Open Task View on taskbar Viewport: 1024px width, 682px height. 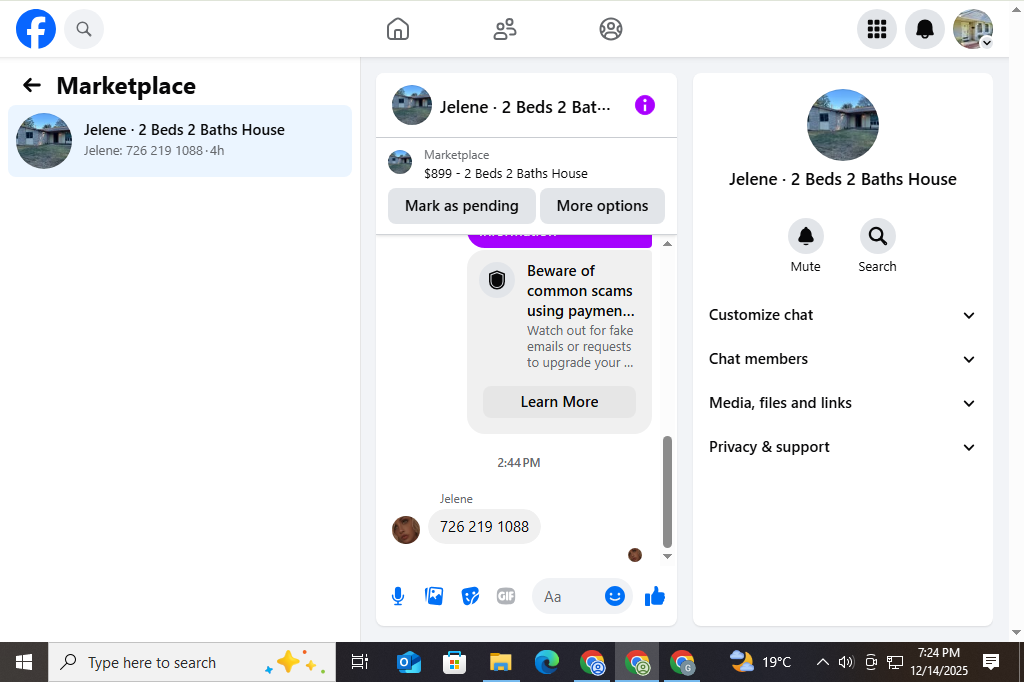point(360,662)
